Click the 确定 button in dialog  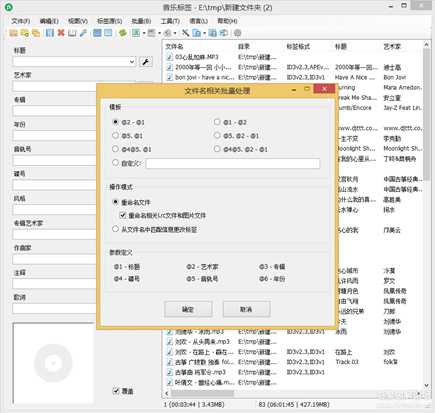tap(188, 309)
